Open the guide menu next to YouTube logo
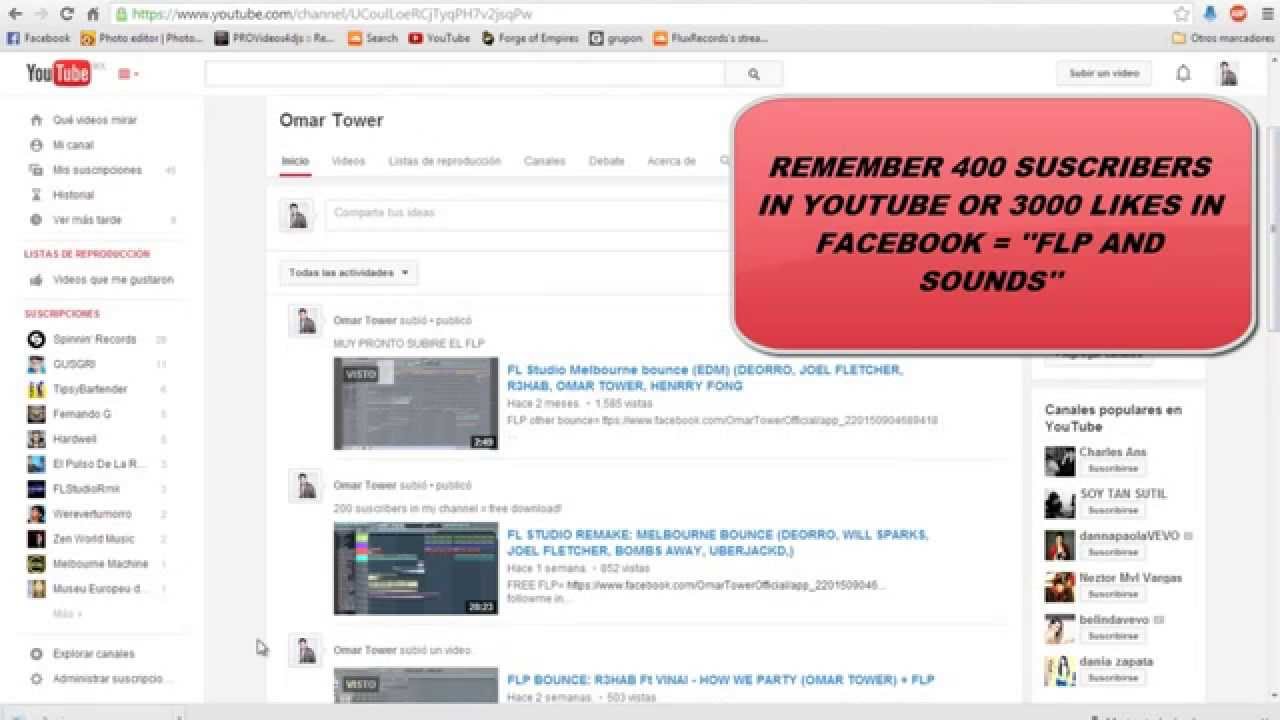The width and height of the screenshot is (1280, 720). click(x=128, y=74)
